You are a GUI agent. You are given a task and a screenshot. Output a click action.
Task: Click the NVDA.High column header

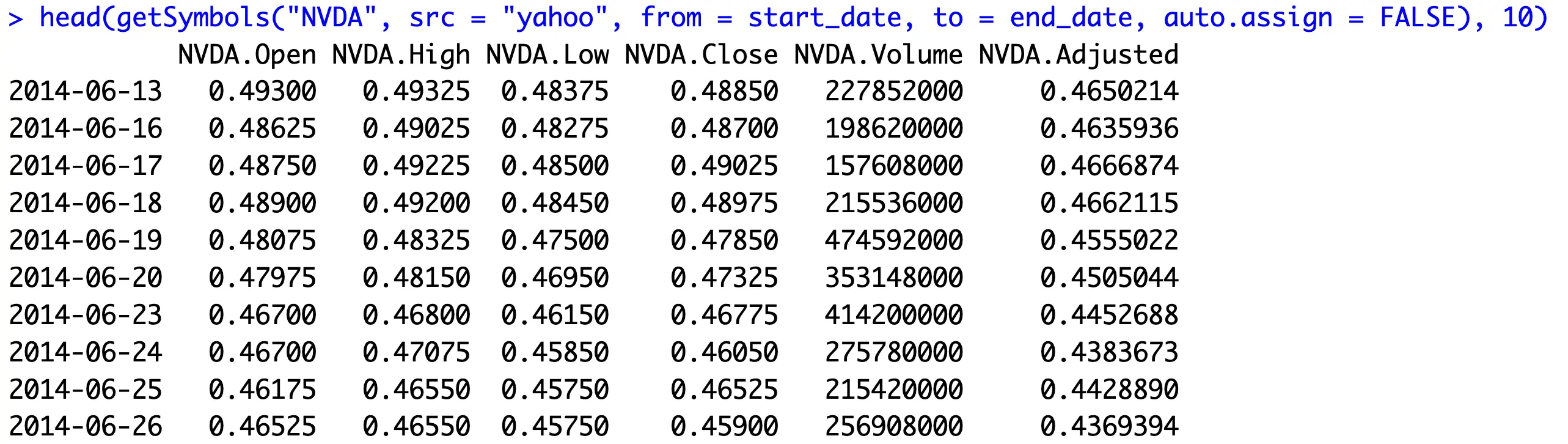point(401,55)
